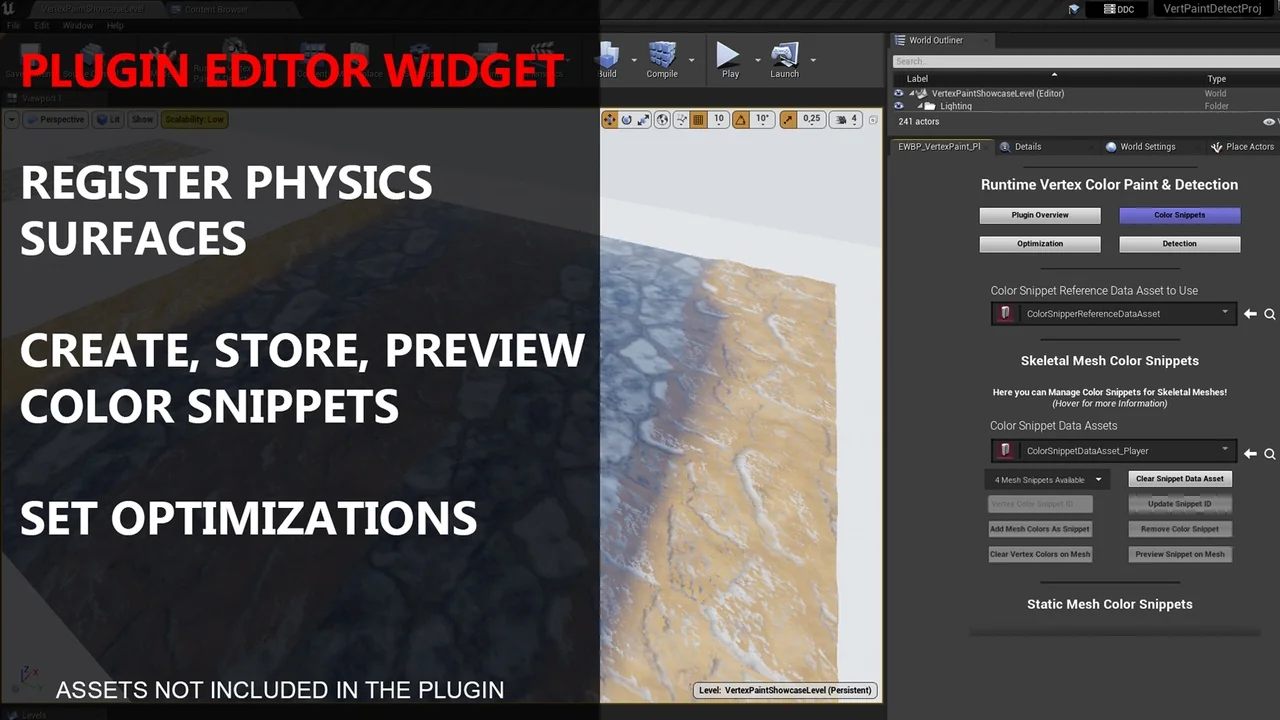The width and height of the screenshot is (1280, 720).
Task: Toggle surface snapping in the viewport toolbar
Action: 681,119
